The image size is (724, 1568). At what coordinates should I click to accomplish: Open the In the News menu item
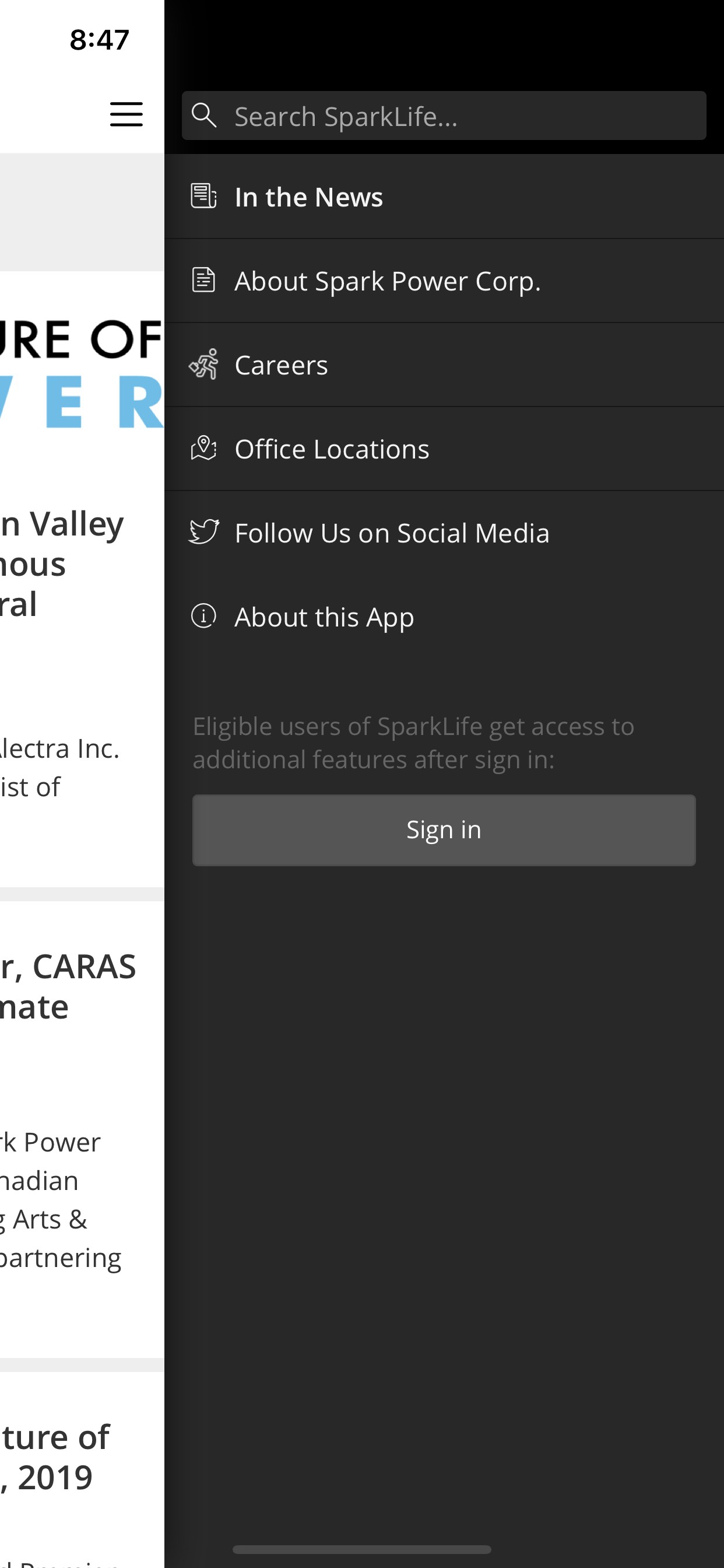[x=309, y=197]
